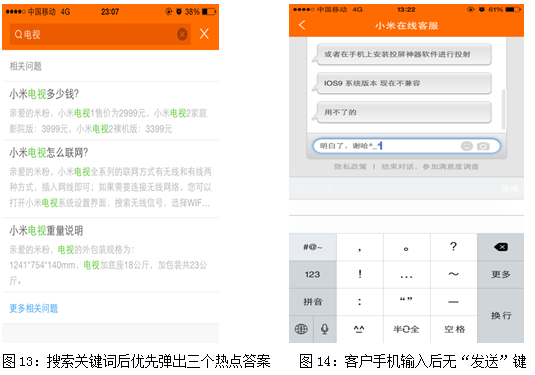The image size is (535, 375).
Task: Expand 更多相关问题 link
Action: coord(34,308)
